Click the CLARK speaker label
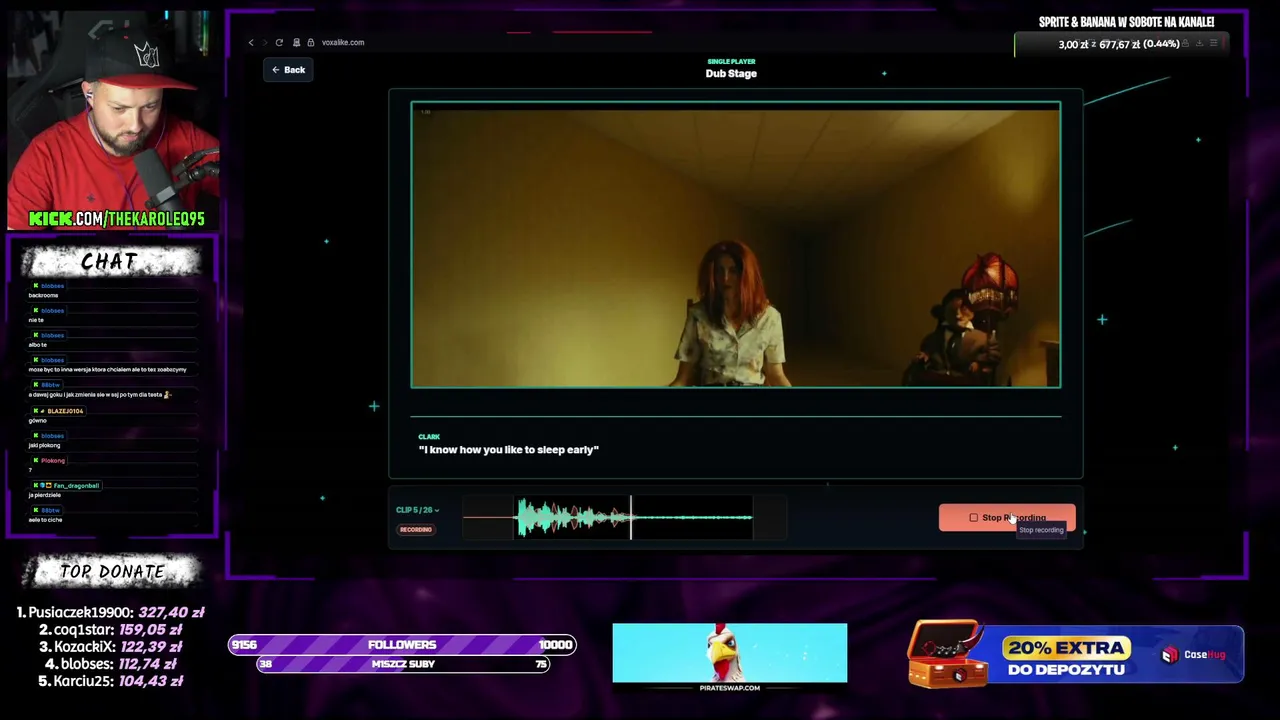Image resolution: width=1280 pixels, height=720 pixels. coord(429,437)
